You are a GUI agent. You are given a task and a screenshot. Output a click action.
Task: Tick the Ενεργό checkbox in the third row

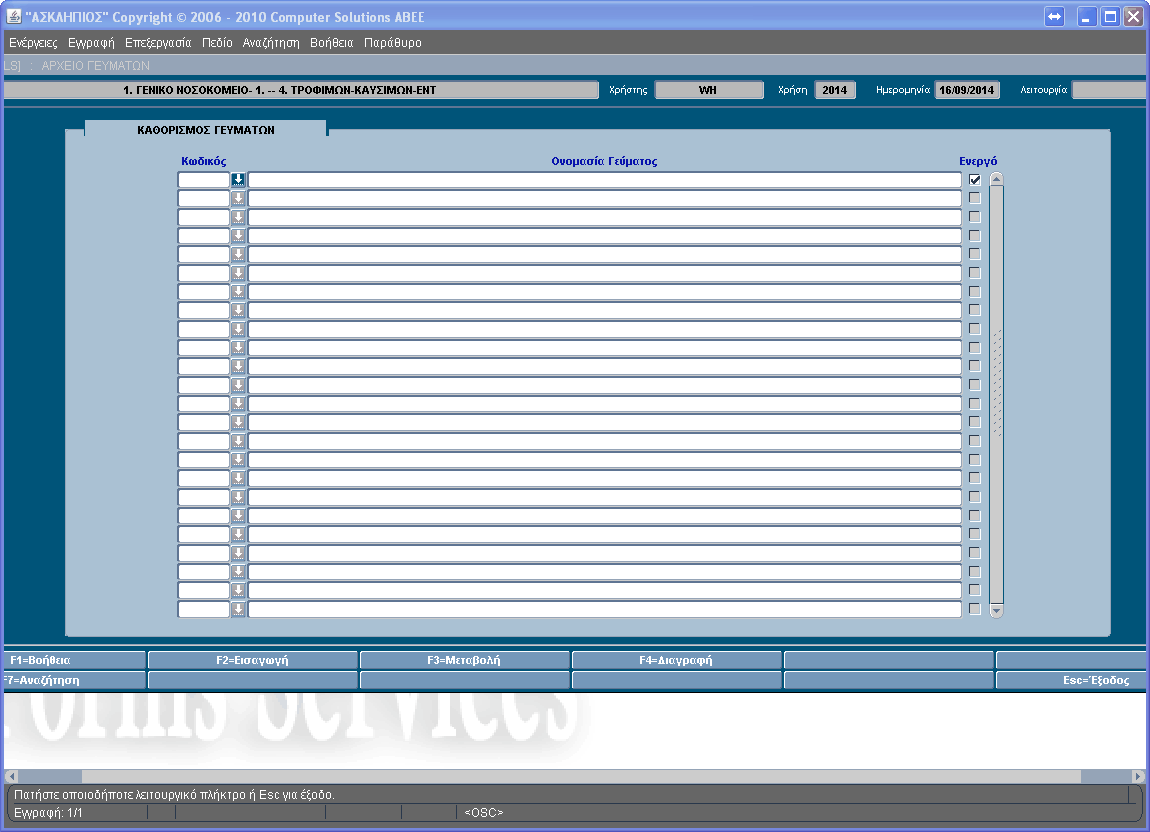[975, 217]
